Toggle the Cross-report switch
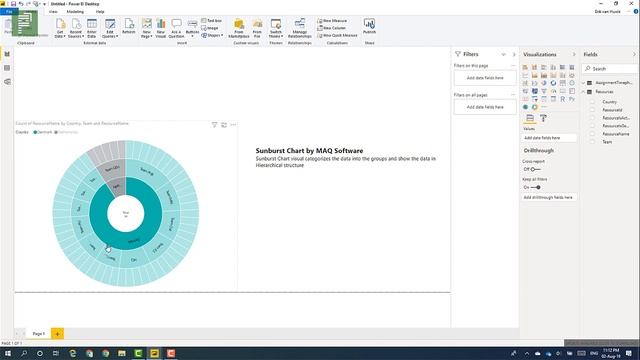 coord(535,169)
